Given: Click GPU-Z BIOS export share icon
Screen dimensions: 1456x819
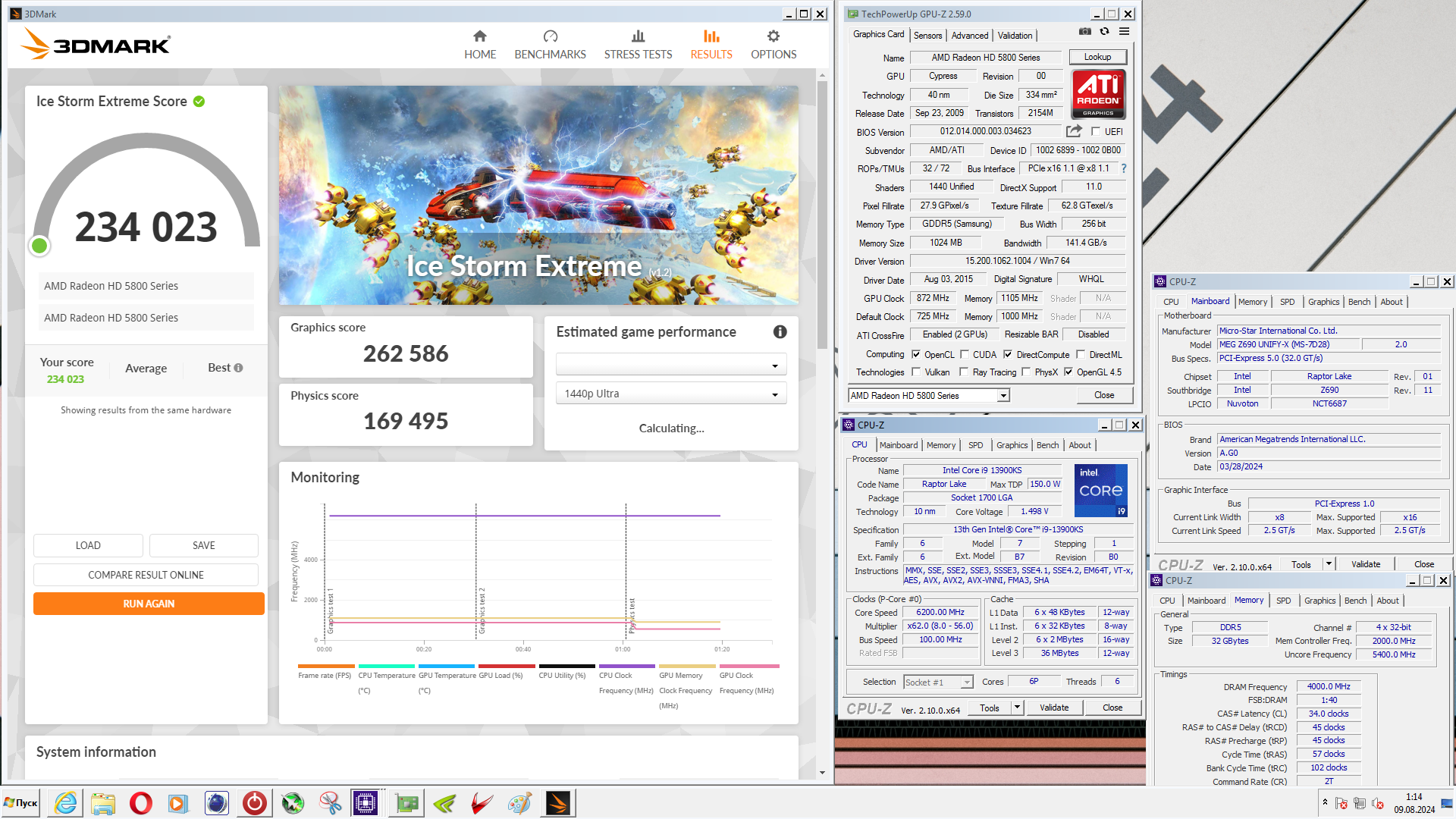Looking at the screenshot, I should tap(1074, 131).
